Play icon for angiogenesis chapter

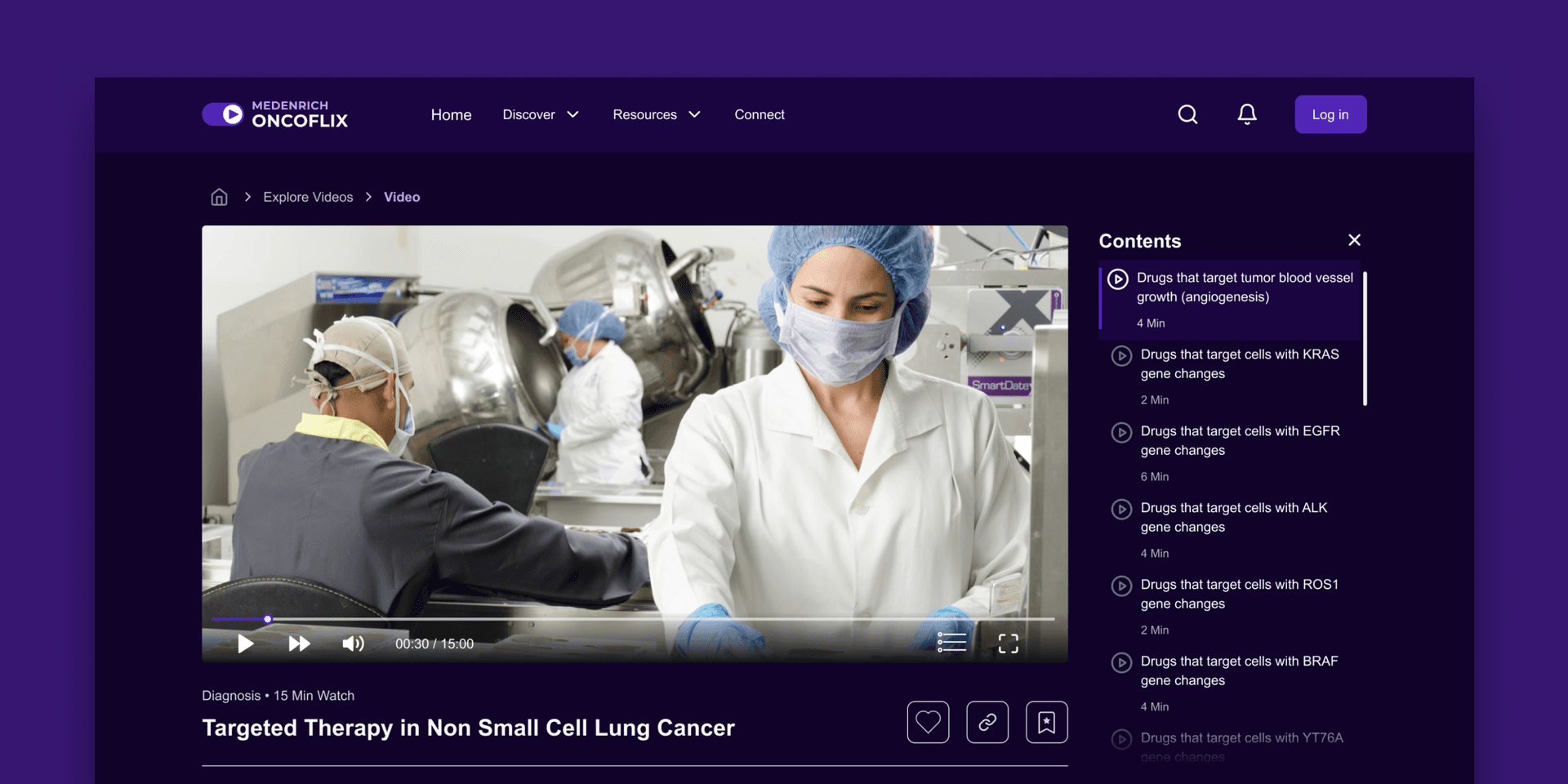coord(1118,279)
